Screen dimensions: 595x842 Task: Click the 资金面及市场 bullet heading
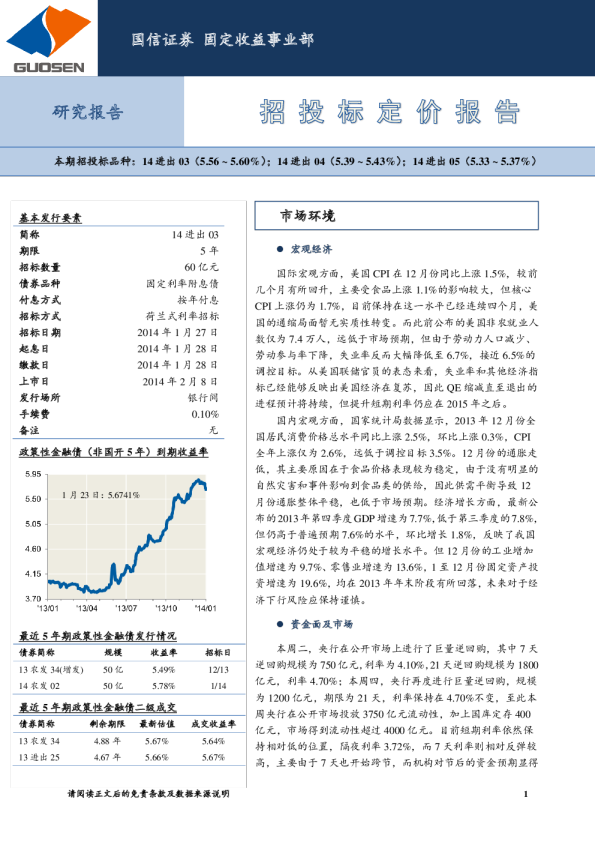point(322,624)
